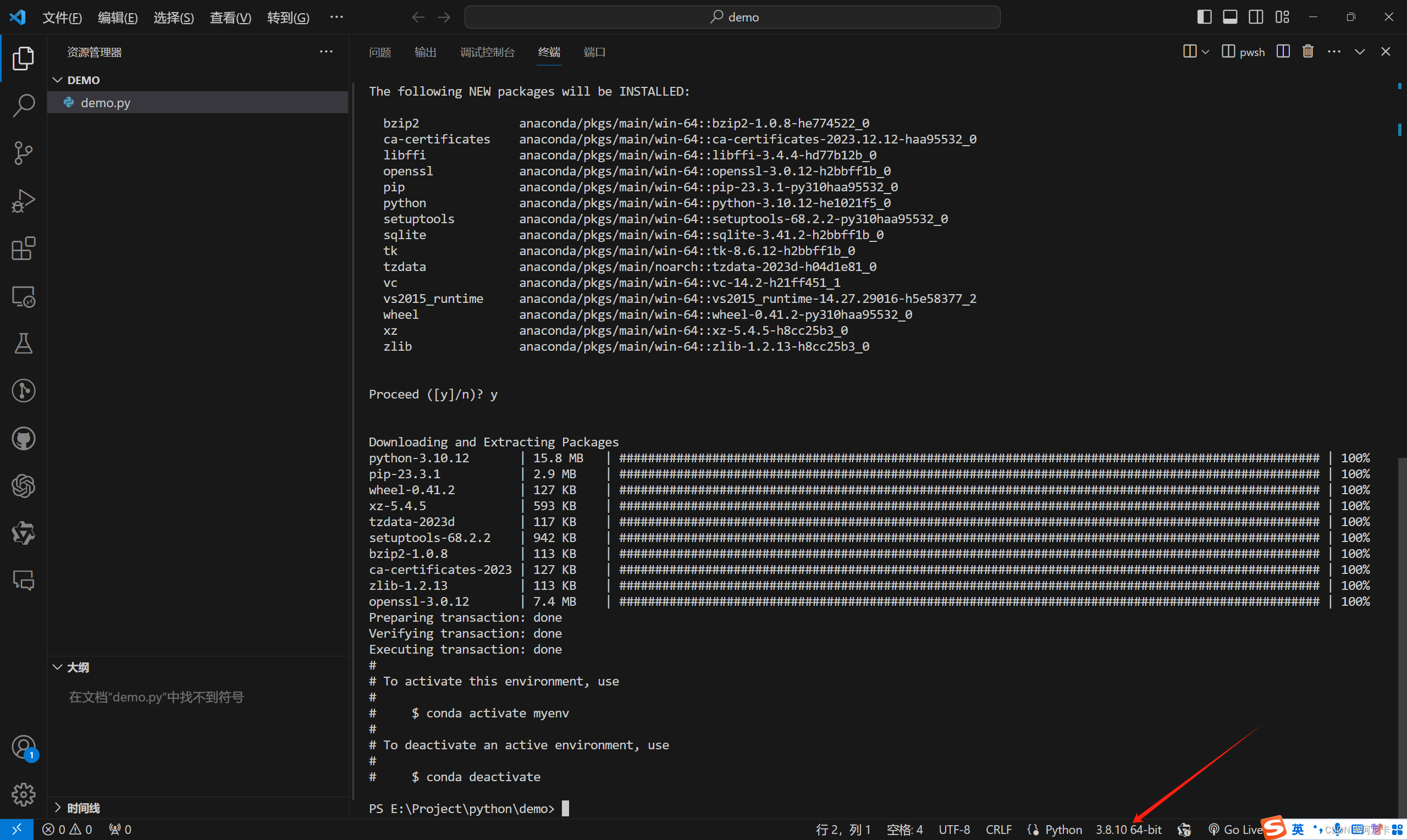
Task: Open the Extensions view
Action: [23, 248]
